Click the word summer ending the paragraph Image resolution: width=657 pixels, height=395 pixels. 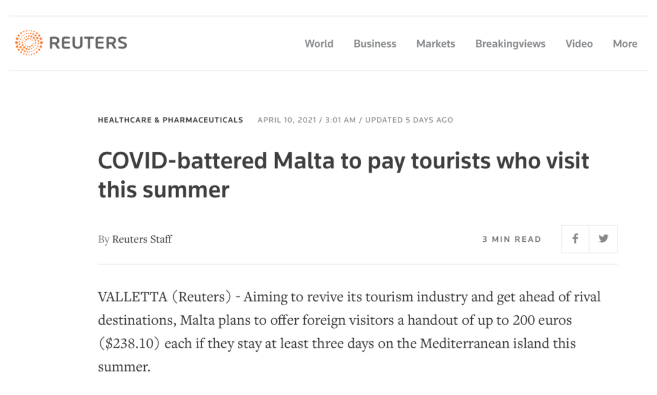pyautogui.click(x=124, y=367)
